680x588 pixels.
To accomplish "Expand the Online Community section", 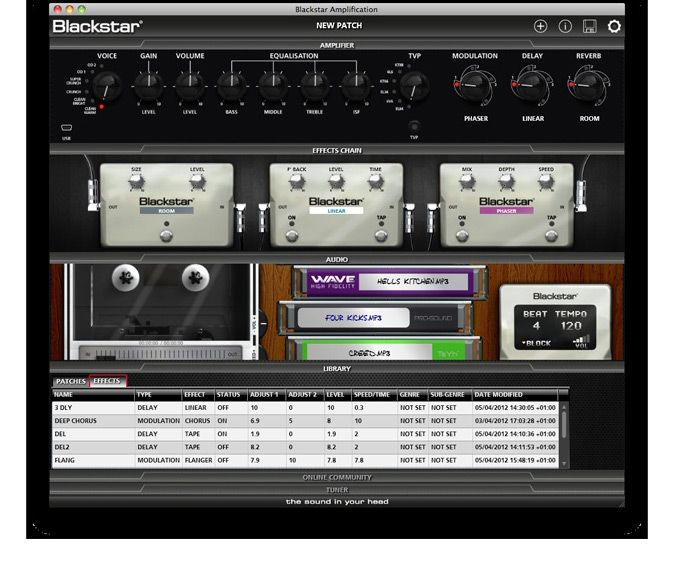I will pos(337,477).
